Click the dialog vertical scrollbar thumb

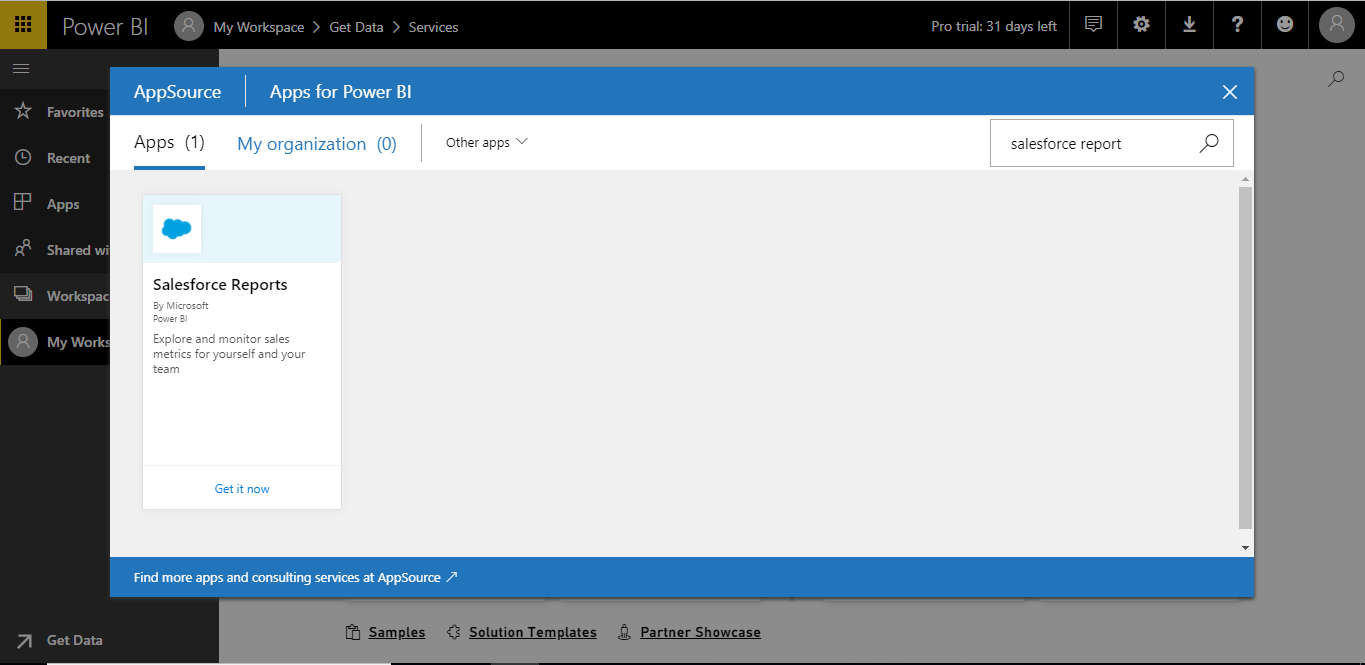pos(1245,358)
